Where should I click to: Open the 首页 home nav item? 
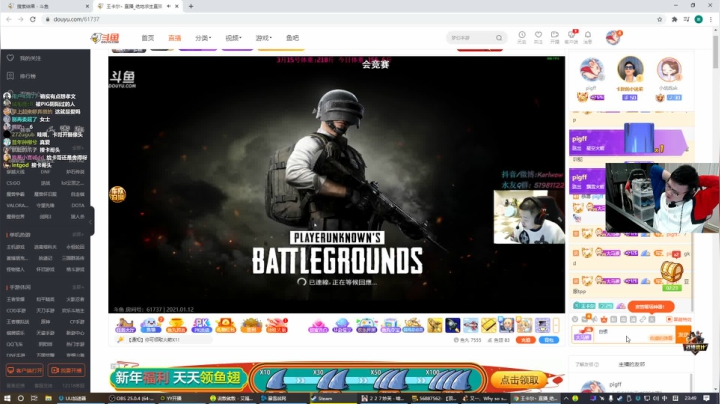click(148, 38)
